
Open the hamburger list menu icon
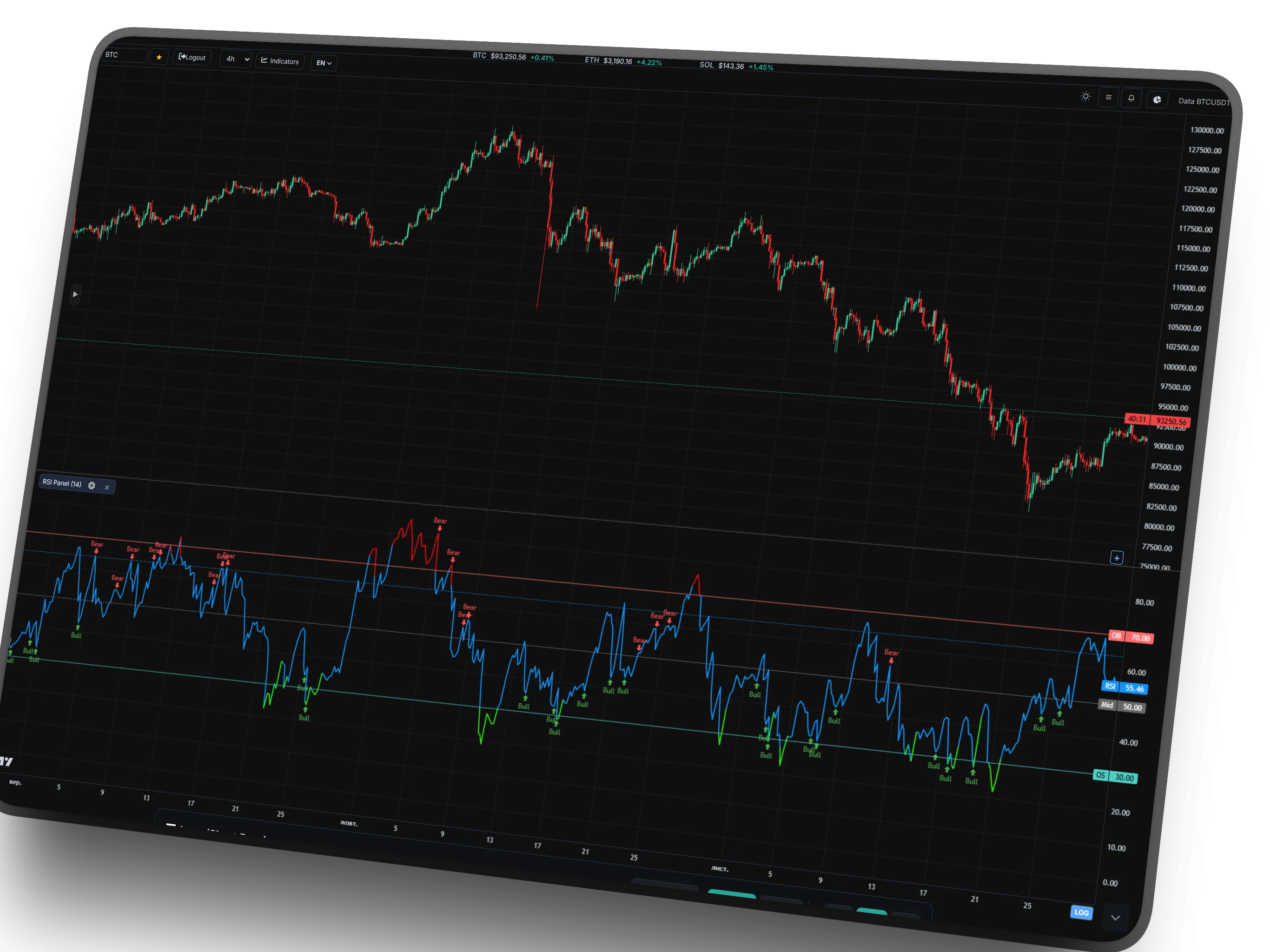[x=1108, y=98]
